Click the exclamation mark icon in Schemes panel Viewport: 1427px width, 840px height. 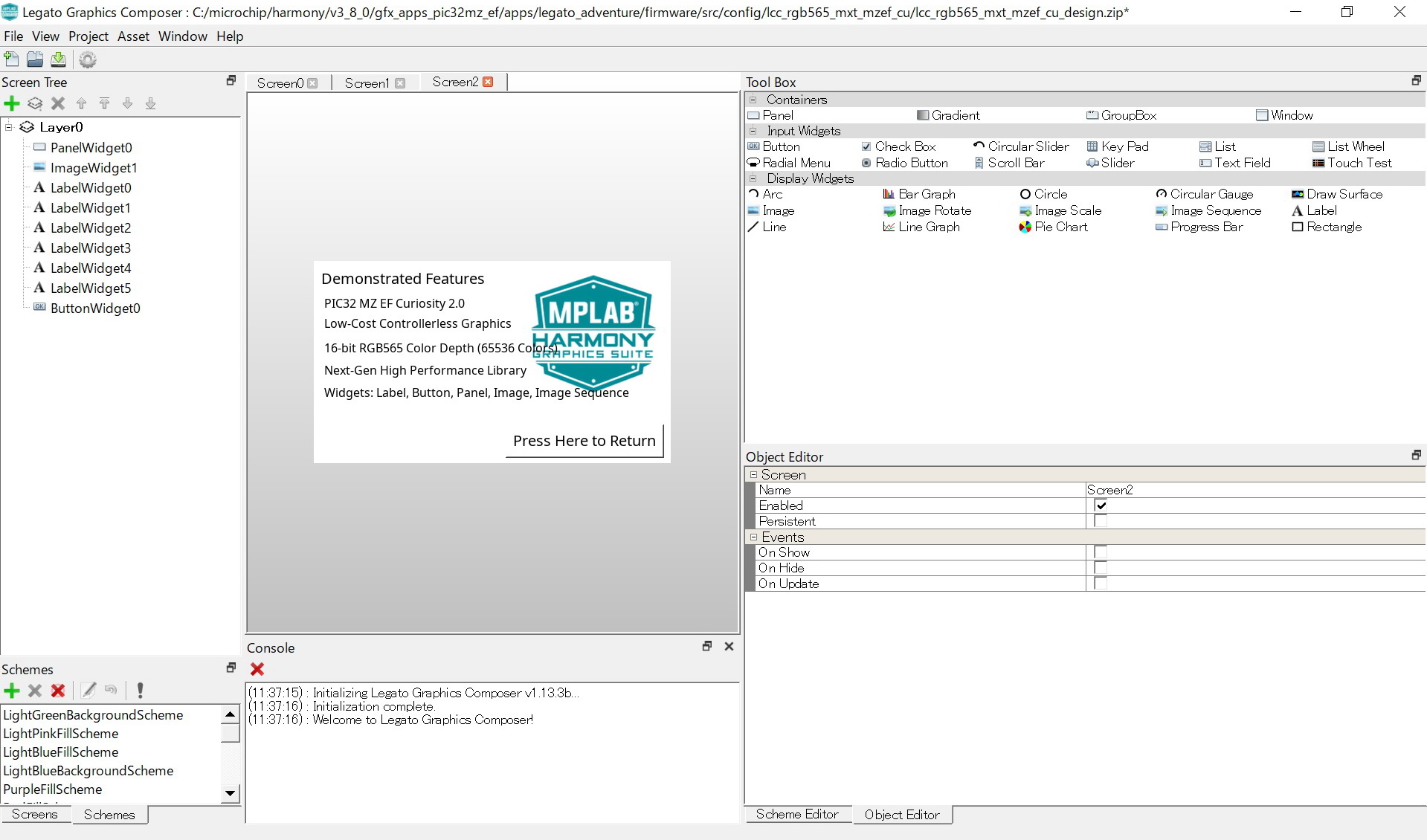point(141,691)
